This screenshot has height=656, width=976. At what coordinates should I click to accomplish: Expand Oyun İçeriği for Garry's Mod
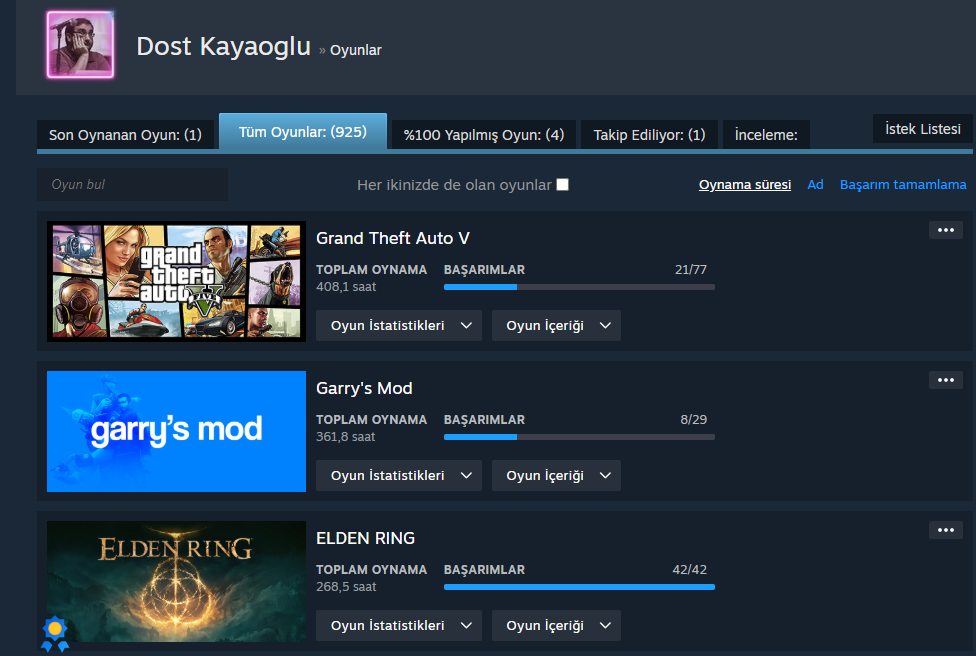(556, 476)
